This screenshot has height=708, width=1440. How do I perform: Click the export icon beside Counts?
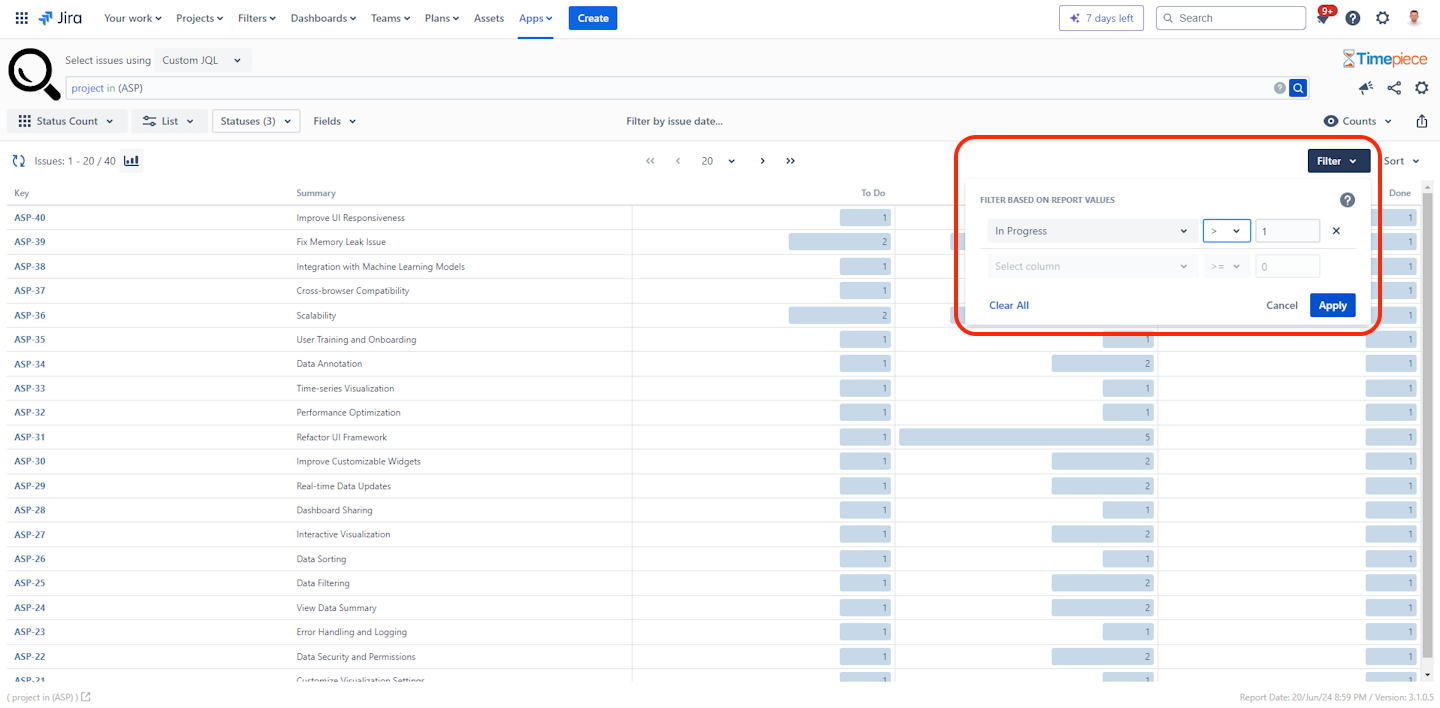click(1422, 120)
